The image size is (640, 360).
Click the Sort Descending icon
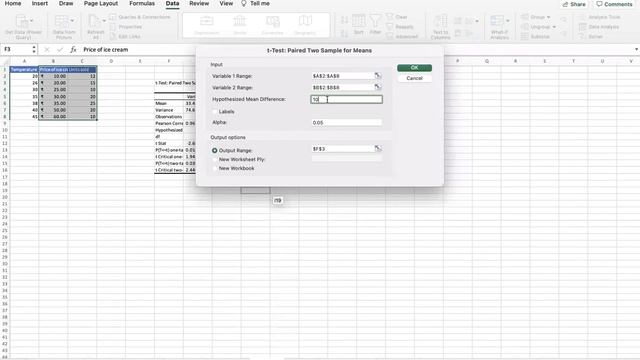coord(344,34)
